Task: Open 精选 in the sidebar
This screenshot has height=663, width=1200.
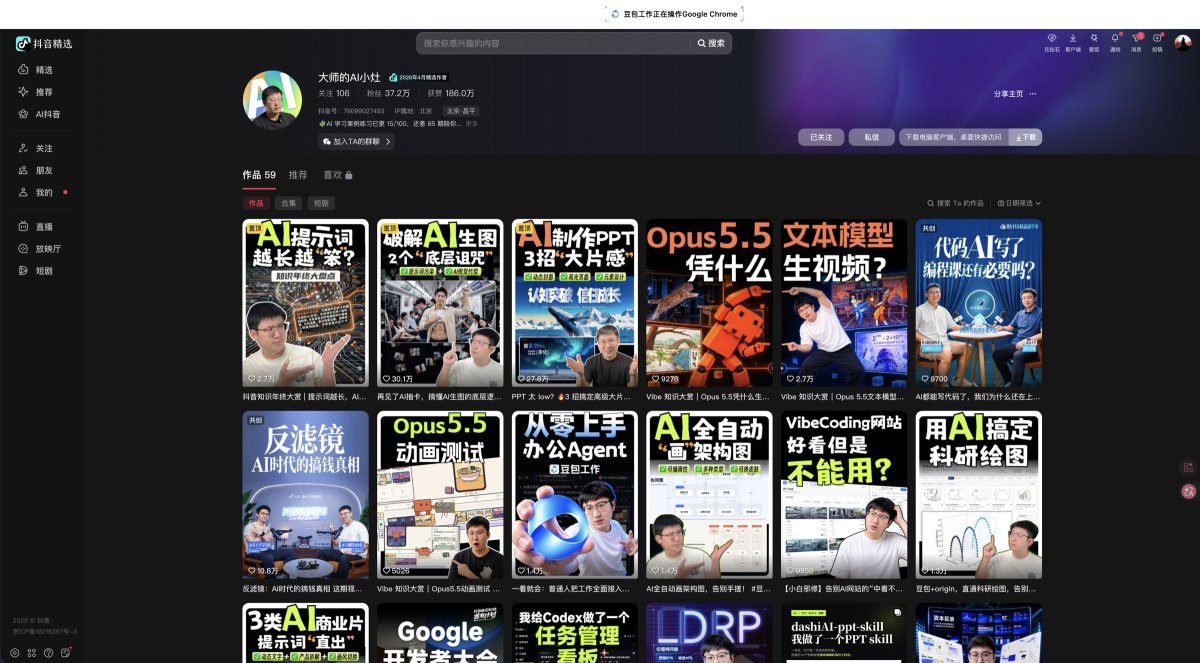Action: [x=36, y=70]
